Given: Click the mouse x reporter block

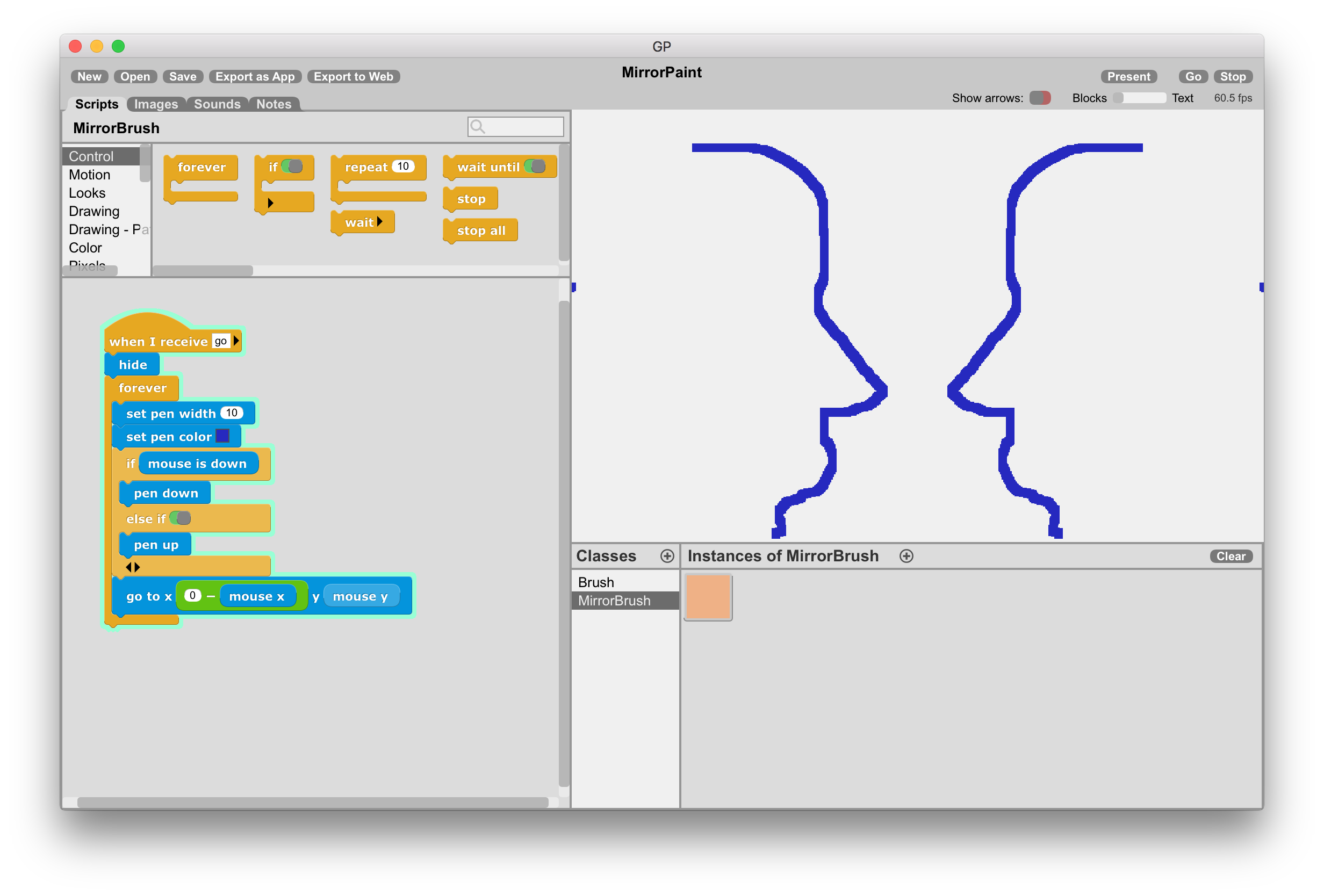Looking at the screenshot, I should (x=257, y=596).
